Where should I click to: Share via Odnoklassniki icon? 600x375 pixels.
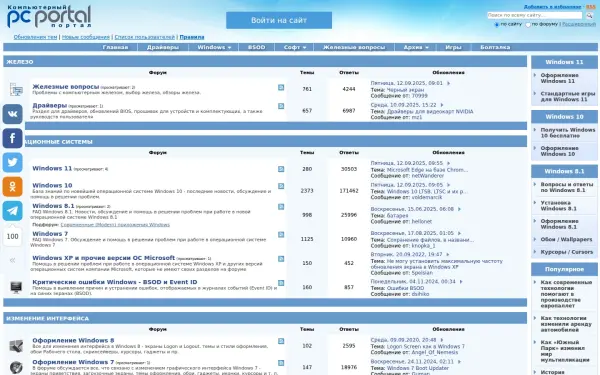pos(13,186)
